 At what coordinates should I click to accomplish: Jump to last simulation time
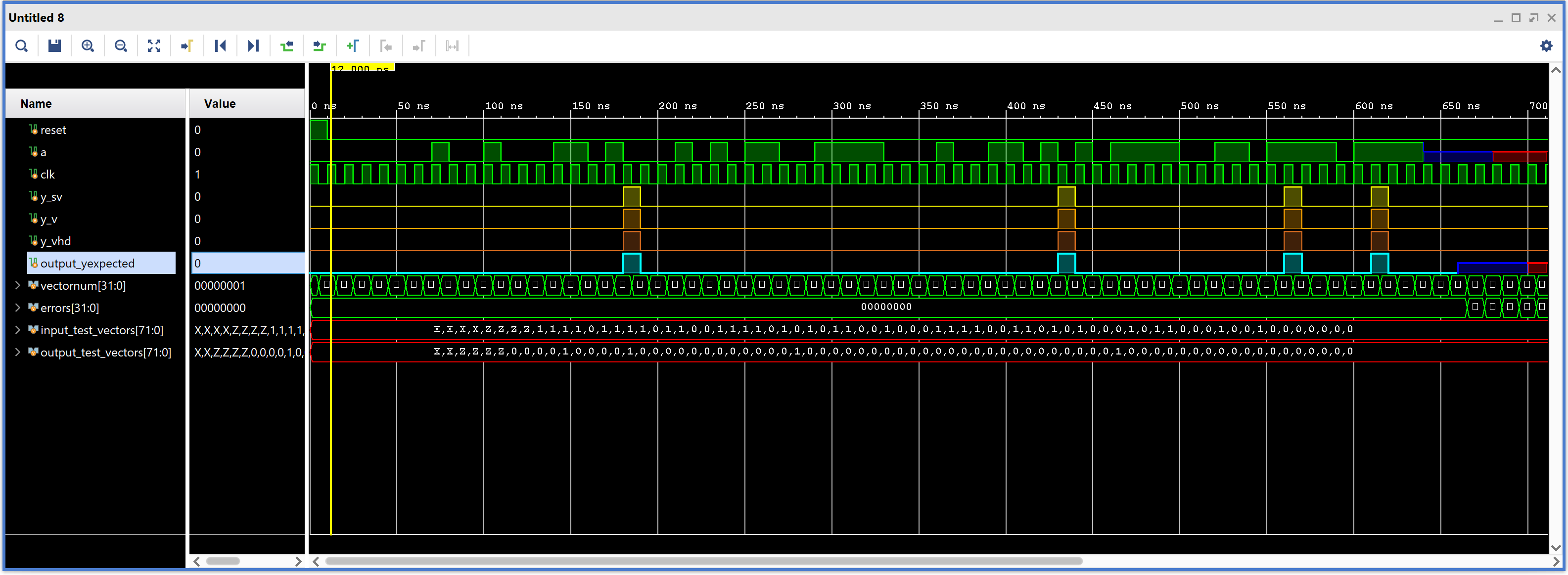(x=253, y=46)
